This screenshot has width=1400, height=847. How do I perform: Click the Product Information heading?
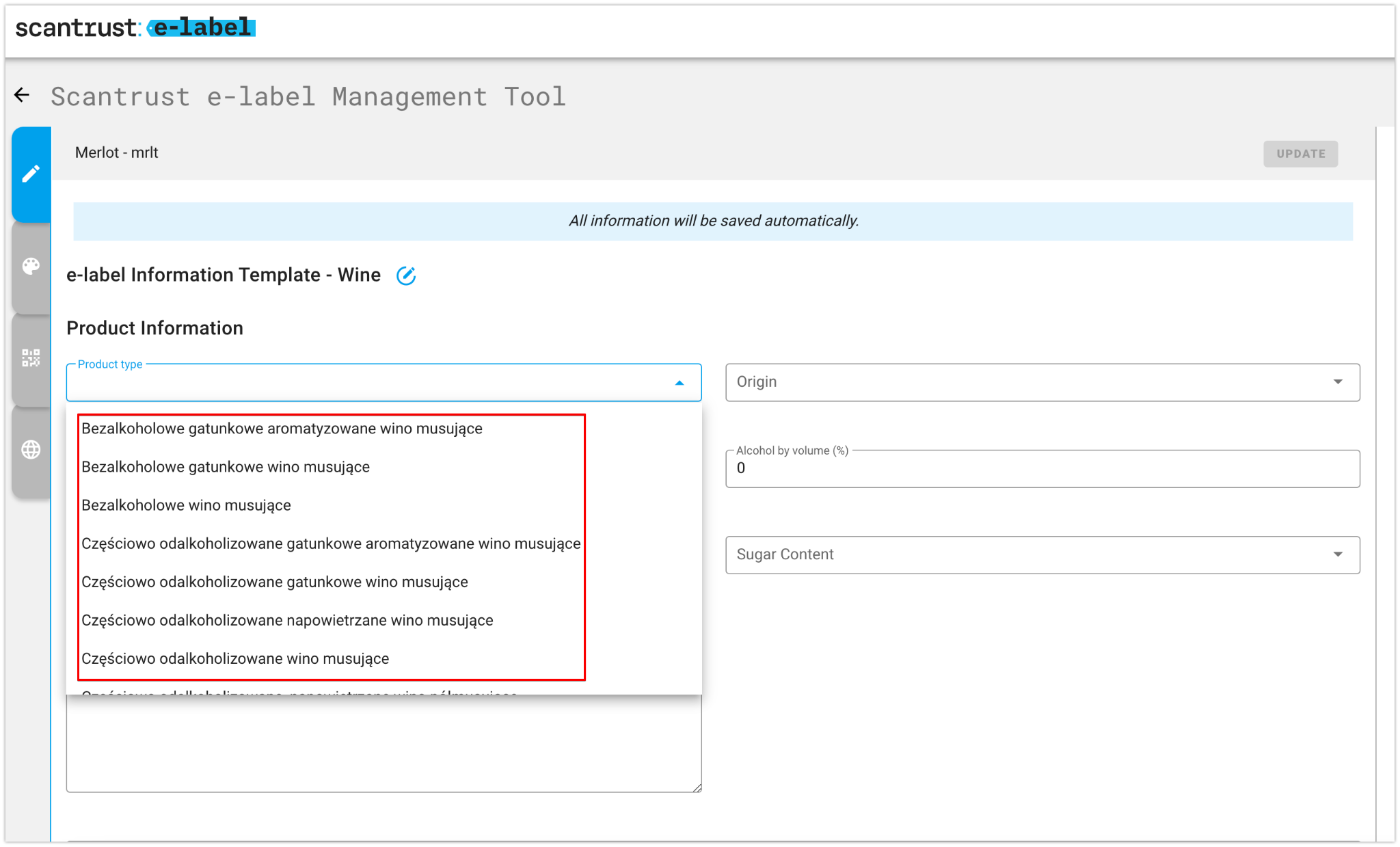point(155,328)
